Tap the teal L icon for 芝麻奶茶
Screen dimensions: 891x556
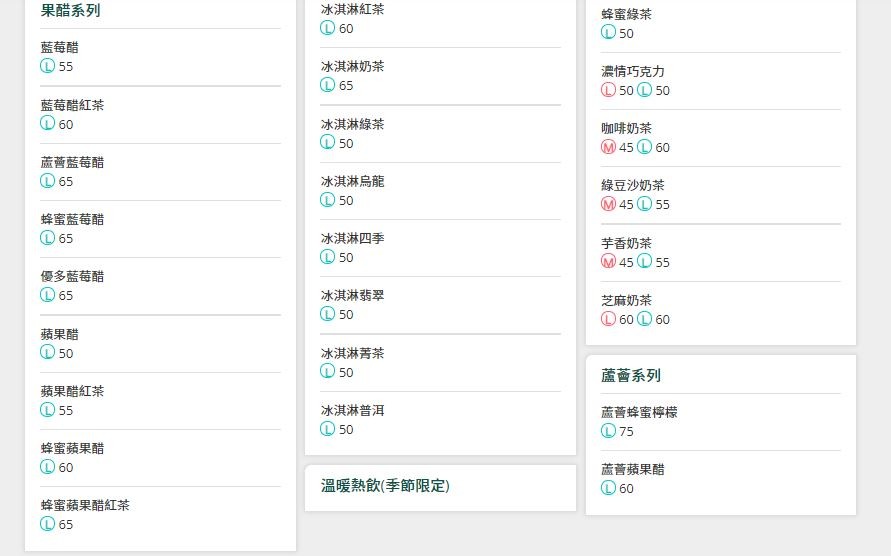[x=644, y=319]
